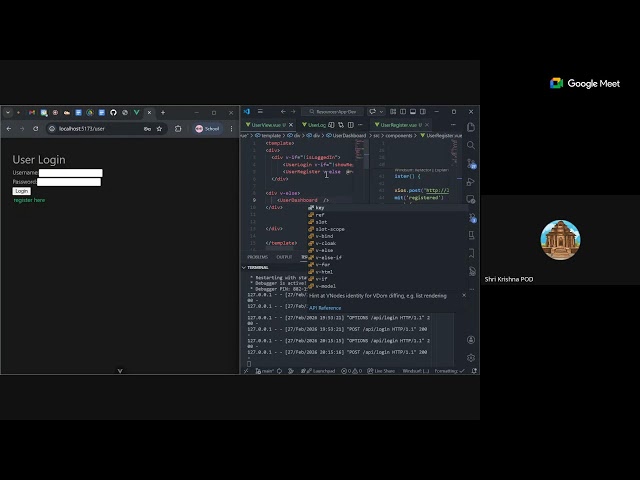Choose 'slot-scope' suggestion
Image resolution: width=640 pixels, height=480 pixels.
pos(387,229)
